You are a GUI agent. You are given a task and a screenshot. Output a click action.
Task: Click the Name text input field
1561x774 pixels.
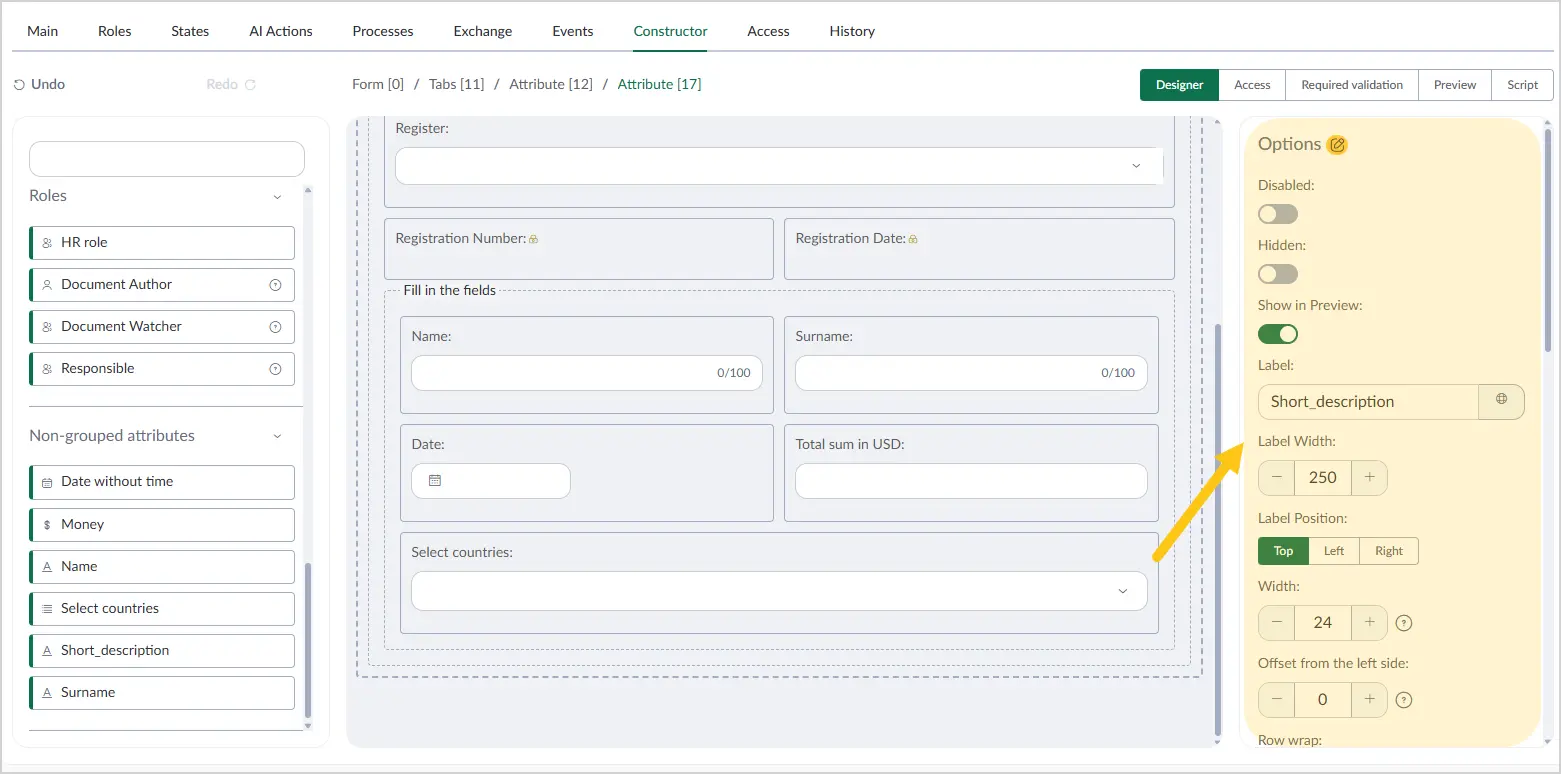click(x=587, y=373)
